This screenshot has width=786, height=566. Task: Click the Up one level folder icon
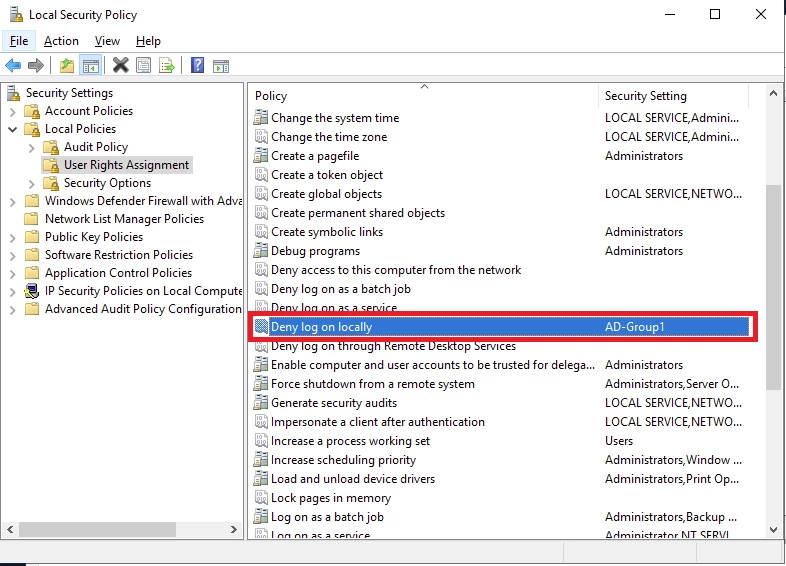[67, 66]
